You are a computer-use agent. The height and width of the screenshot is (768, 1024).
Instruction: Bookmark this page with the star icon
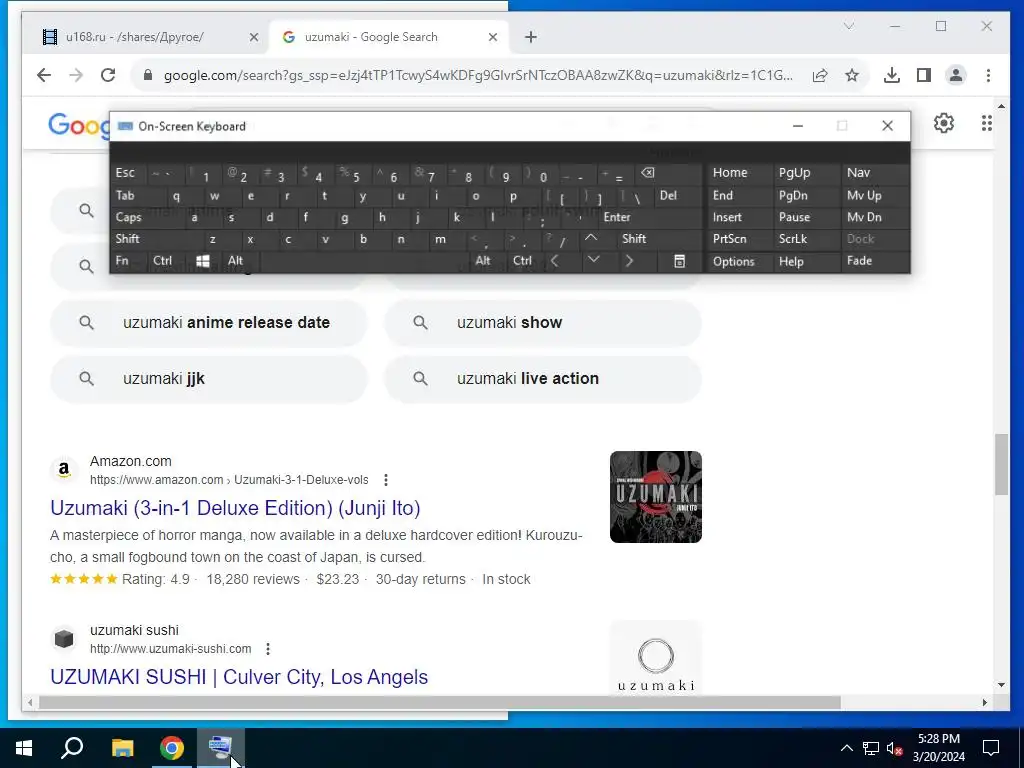[852, 75]
